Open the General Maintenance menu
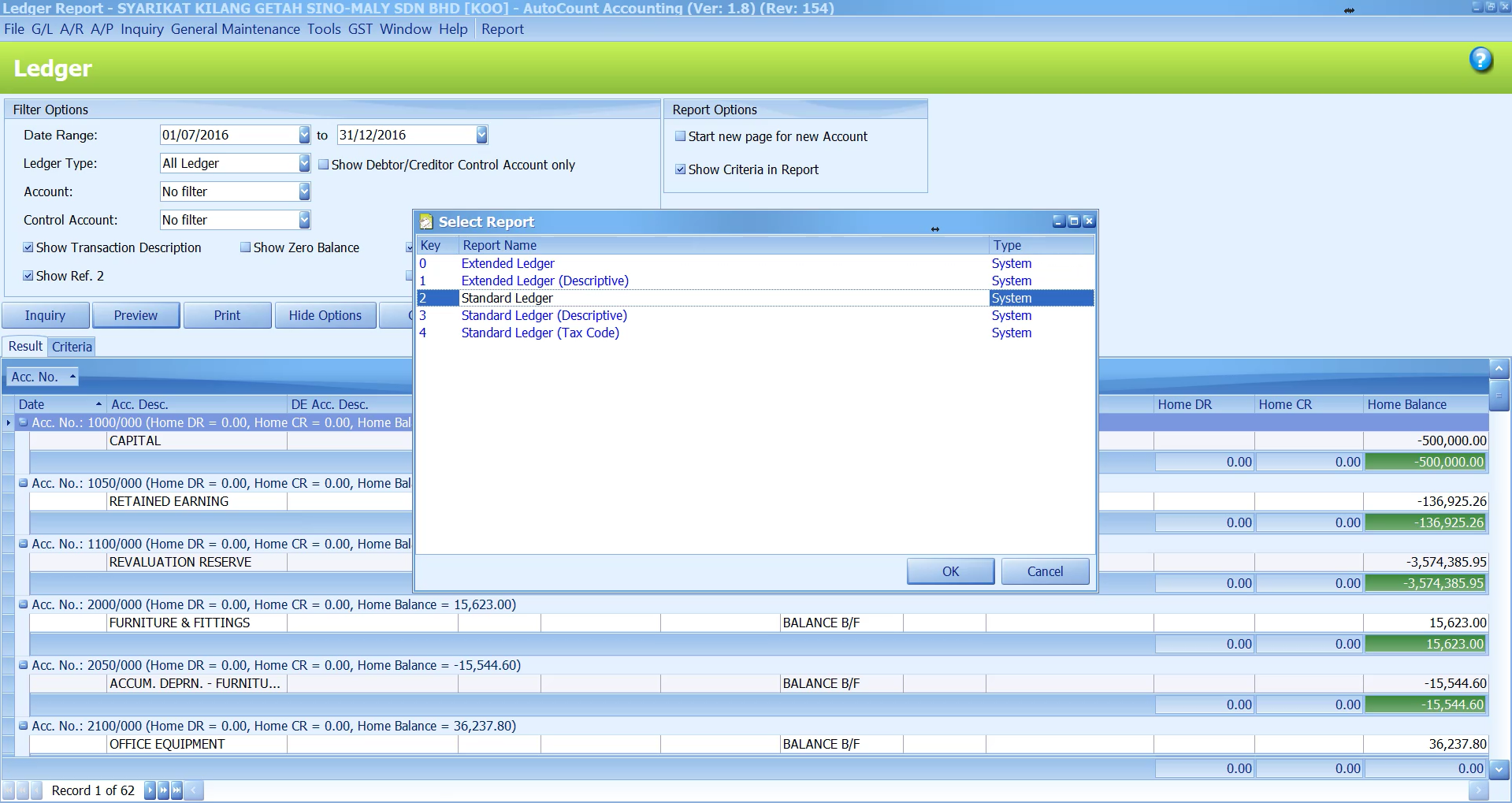The image size is (1512, 803). 235,29
